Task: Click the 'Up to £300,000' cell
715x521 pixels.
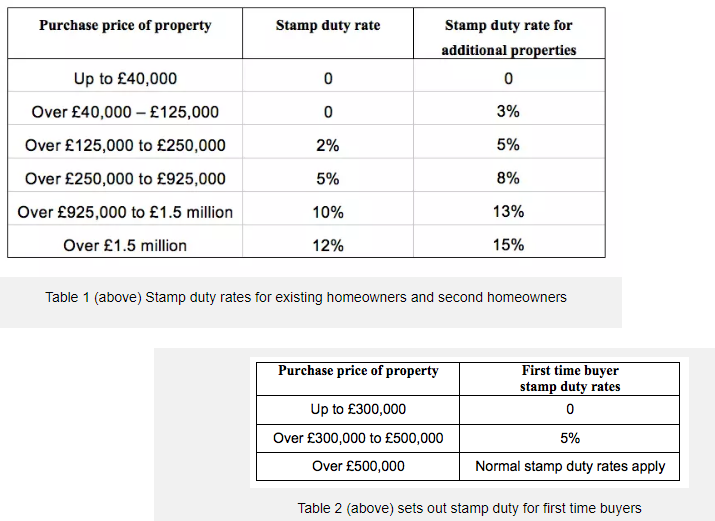Action: [358, 409]
